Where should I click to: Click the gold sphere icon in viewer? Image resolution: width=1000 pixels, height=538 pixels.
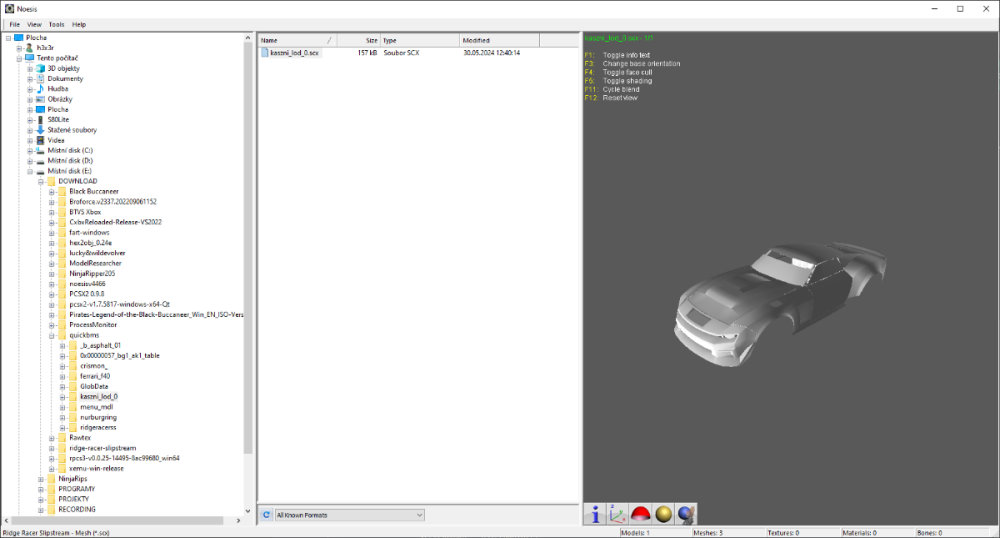coord(663,514)
